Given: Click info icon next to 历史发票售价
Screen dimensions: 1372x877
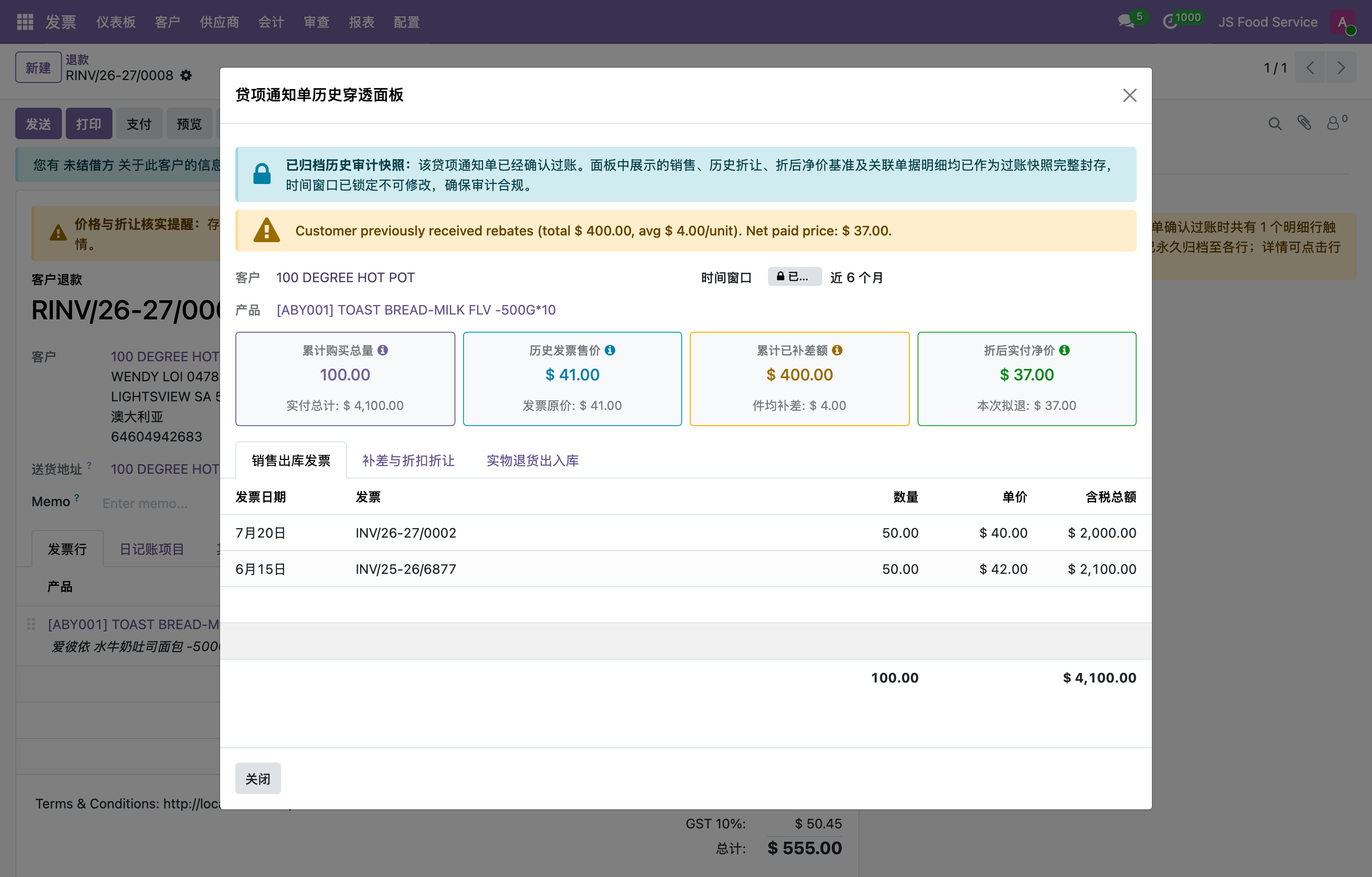Looking at the screenshot, I should coord(610,350).
